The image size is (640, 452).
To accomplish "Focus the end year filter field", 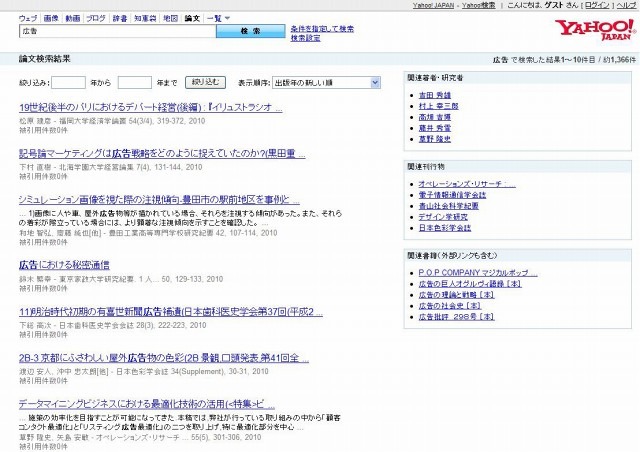I will 134,82.
